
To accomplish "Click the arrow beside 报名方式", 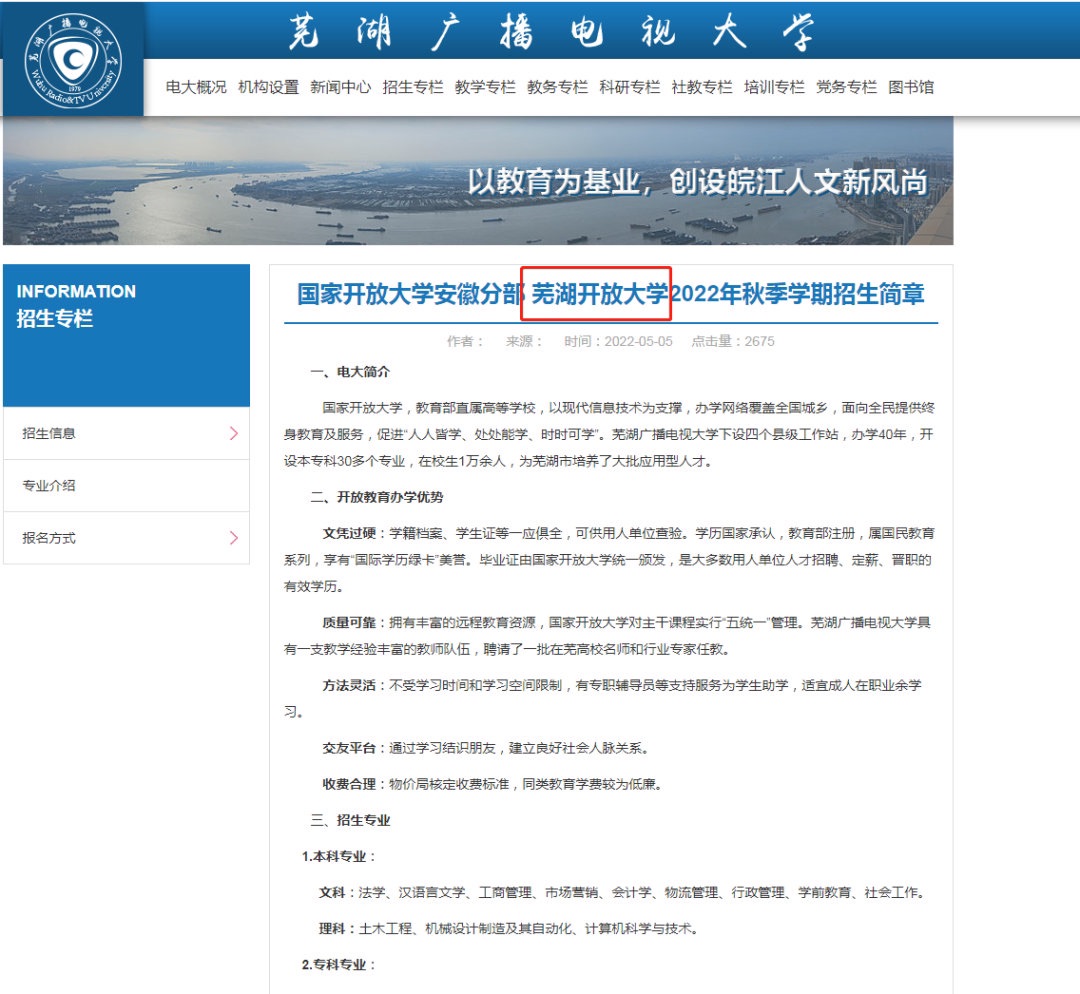I will [233, 538].
